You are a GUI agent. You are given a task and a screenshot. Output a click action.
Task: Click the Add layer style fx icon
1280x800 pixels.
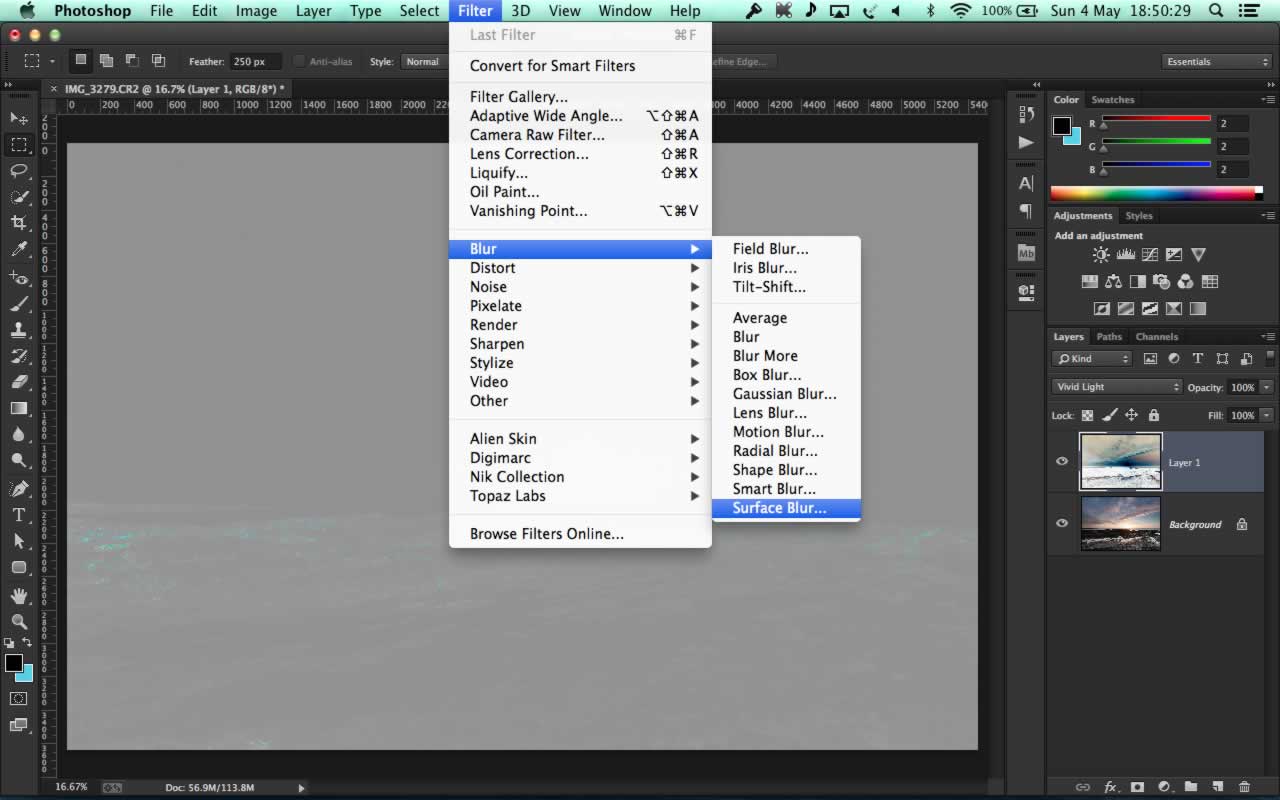click(x=1110, y=787)
